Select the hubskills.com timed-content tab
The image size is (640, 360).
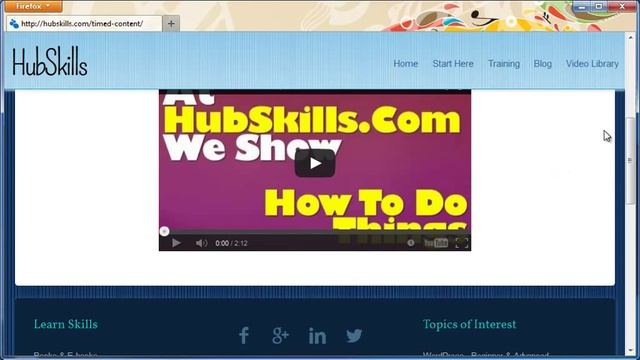[x=84, y=24]
